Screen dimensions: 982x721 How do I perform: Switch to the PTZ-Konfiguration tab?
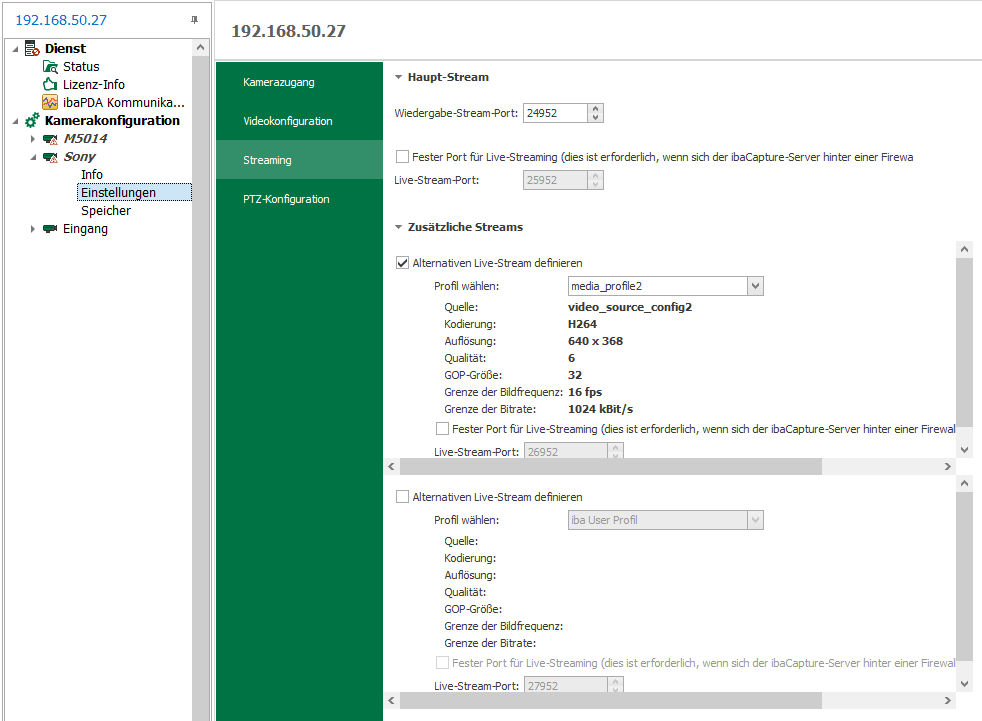[x=286, y=199]
